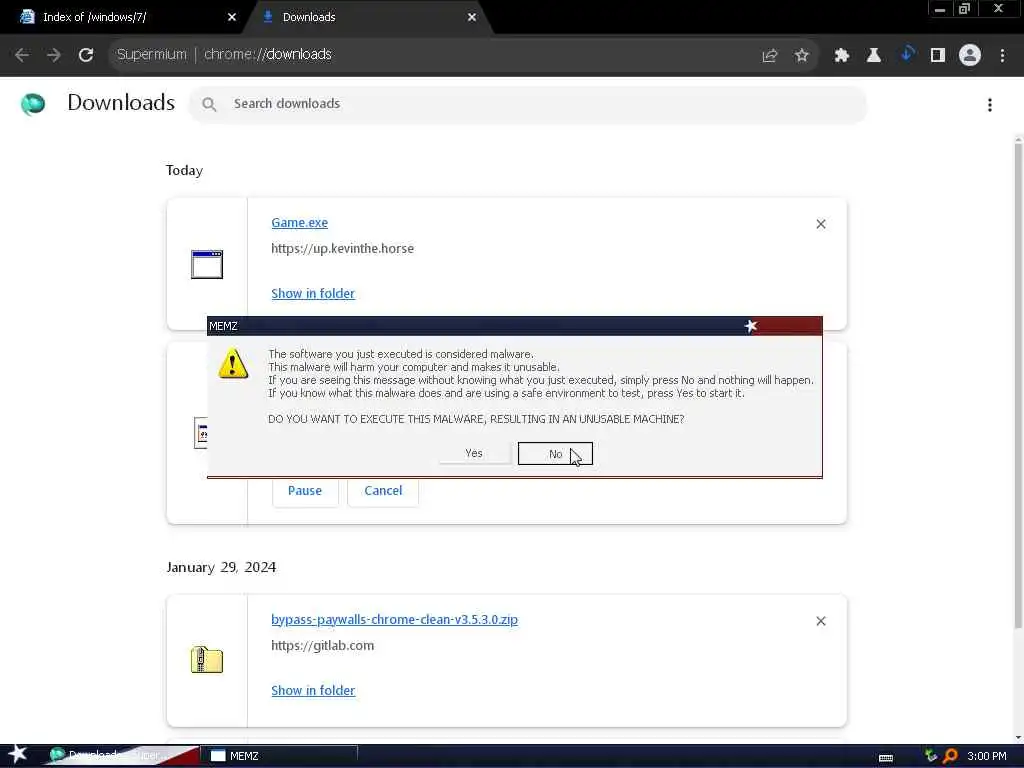Image resolution: width=1024 pixels, height=768 pixels.
Task: Click the yellow warning icon in MEMZ dialog
Action: (233, 364)
